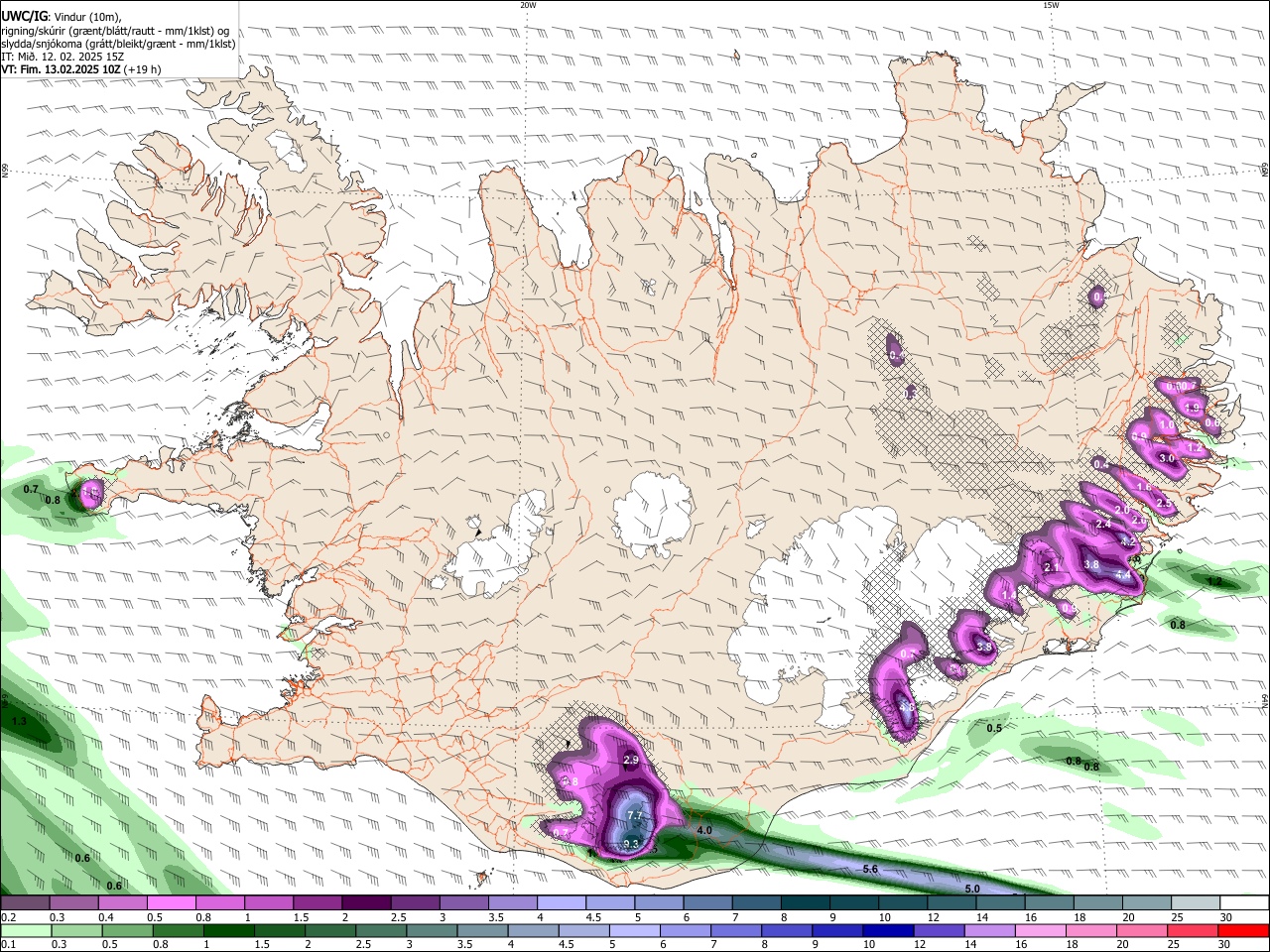Click the bright red swatch at 30 in lower legend

[x=1244, y=930]
